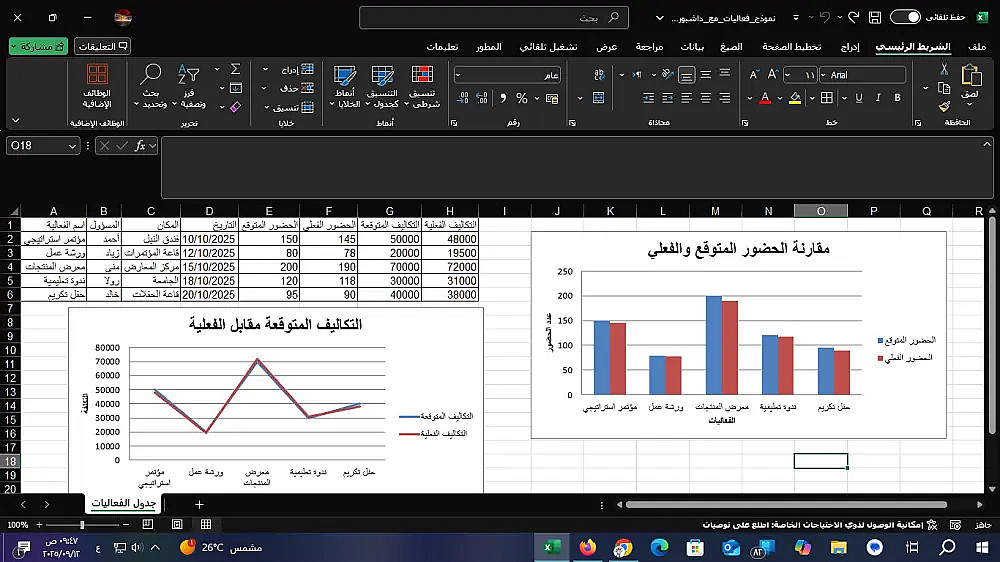Click the Insert Function fx icon
Screen dimensions: 1000x562
point(140,146)
